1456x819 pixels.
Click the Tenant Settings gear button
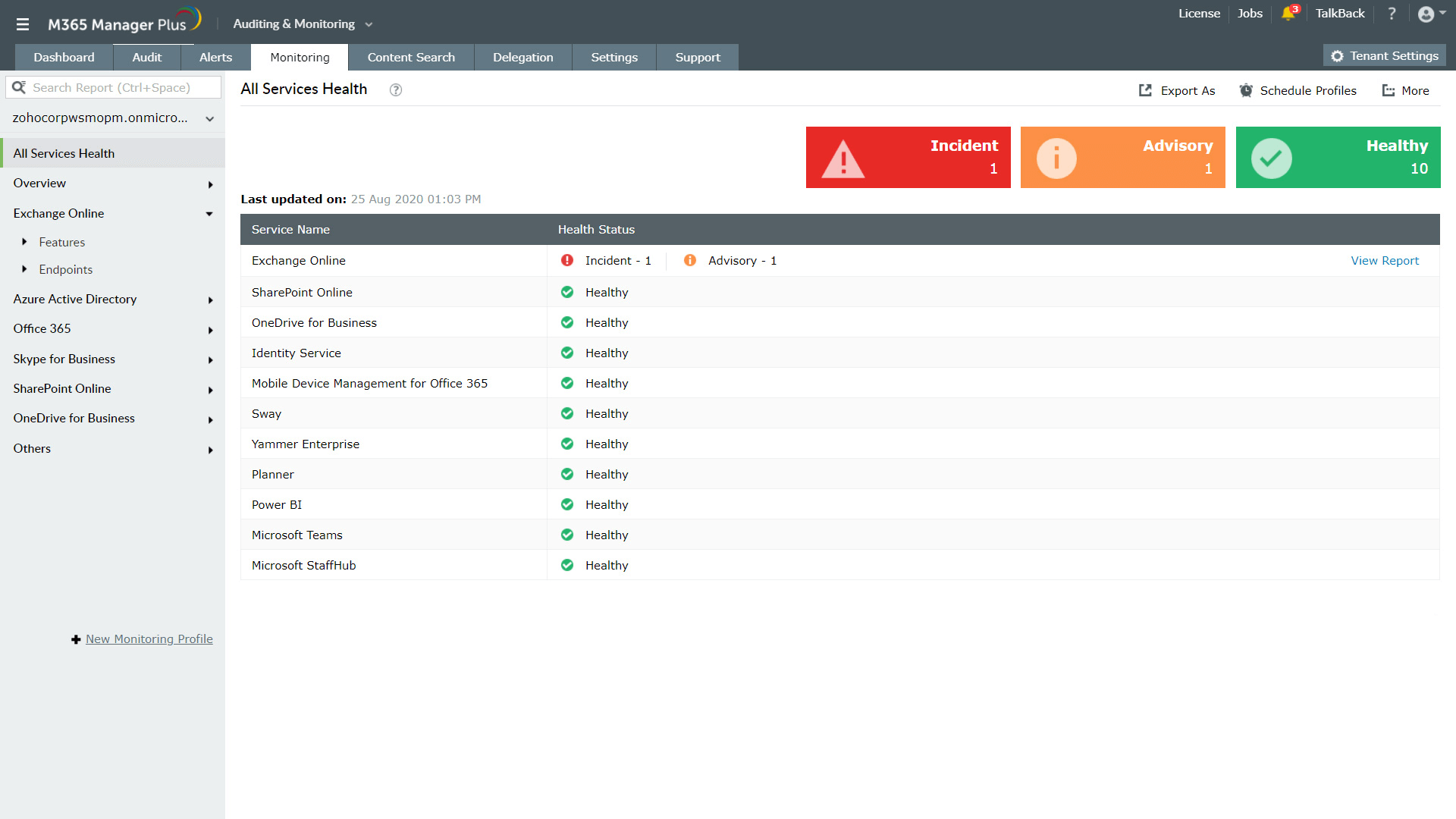click(1385, 56)
